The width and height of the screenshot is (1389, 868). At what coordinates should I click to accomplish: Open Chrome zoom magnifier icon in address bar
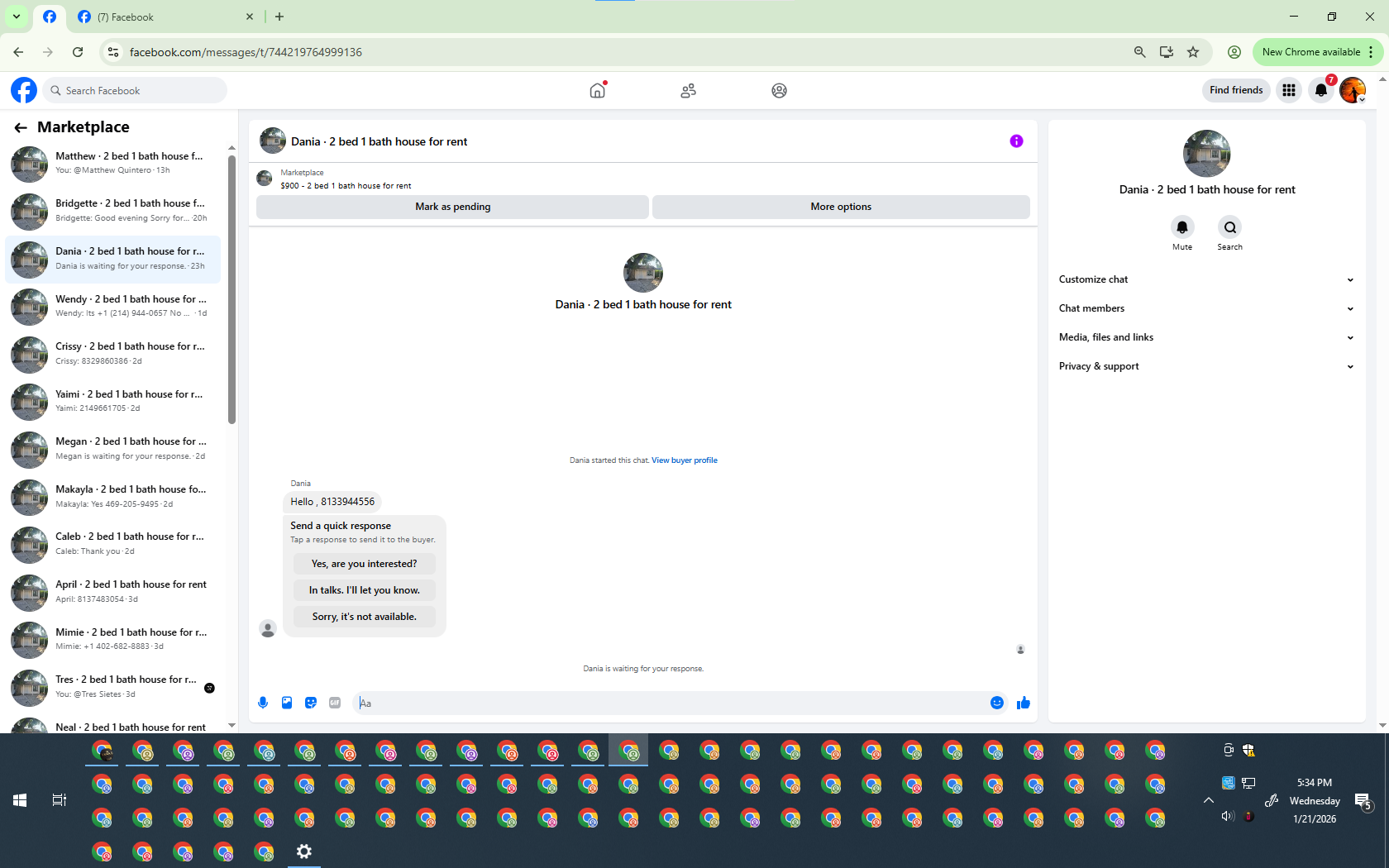point(1140,52)
